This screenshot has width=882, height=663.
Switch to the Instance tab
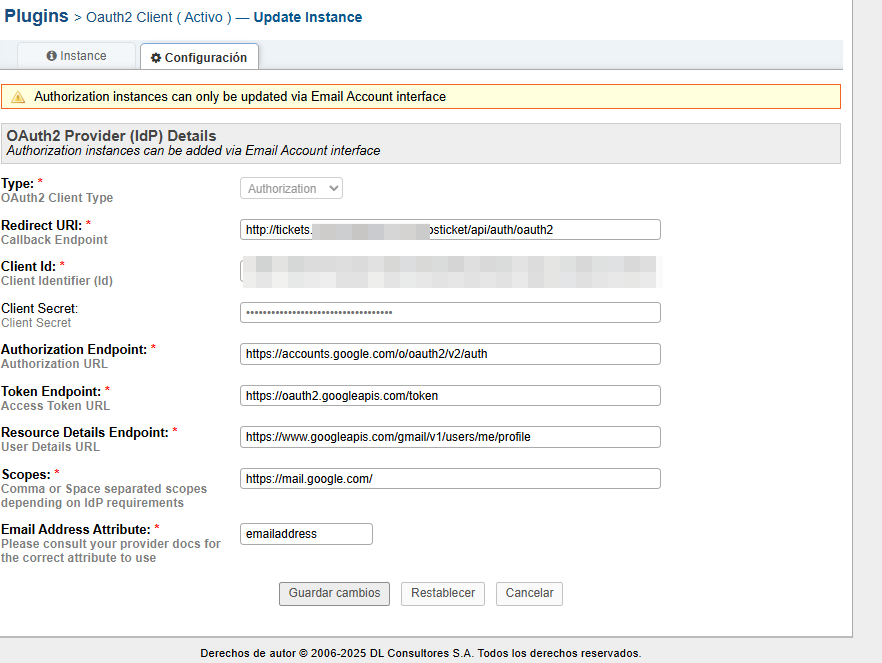coord(76,56)
